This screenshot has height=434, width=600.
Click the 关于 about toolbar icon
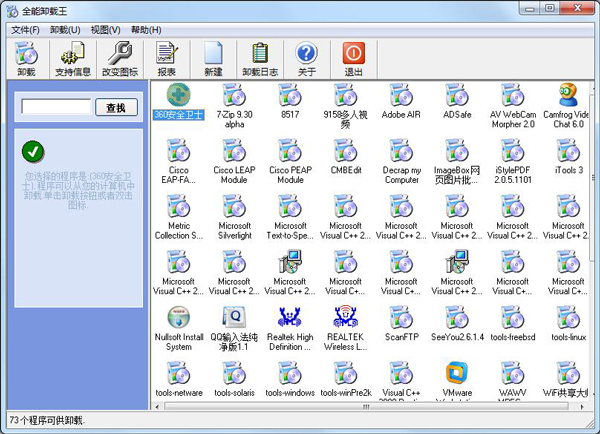(306, 58)
